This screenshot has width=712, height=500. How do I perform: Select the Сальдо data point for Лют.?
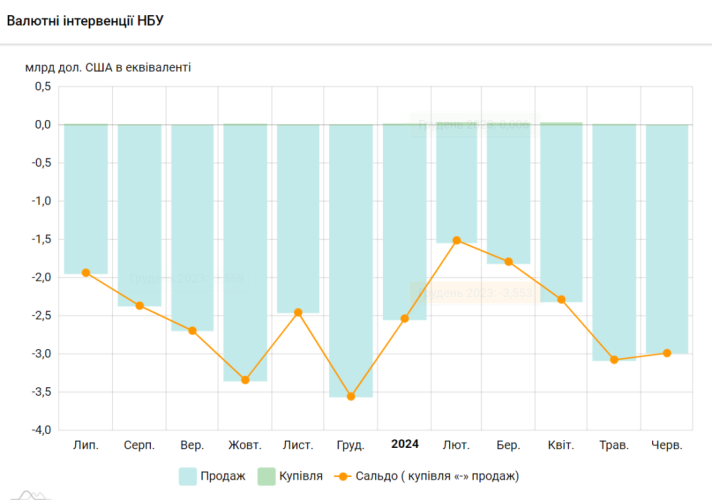click(x=456, y=240)
